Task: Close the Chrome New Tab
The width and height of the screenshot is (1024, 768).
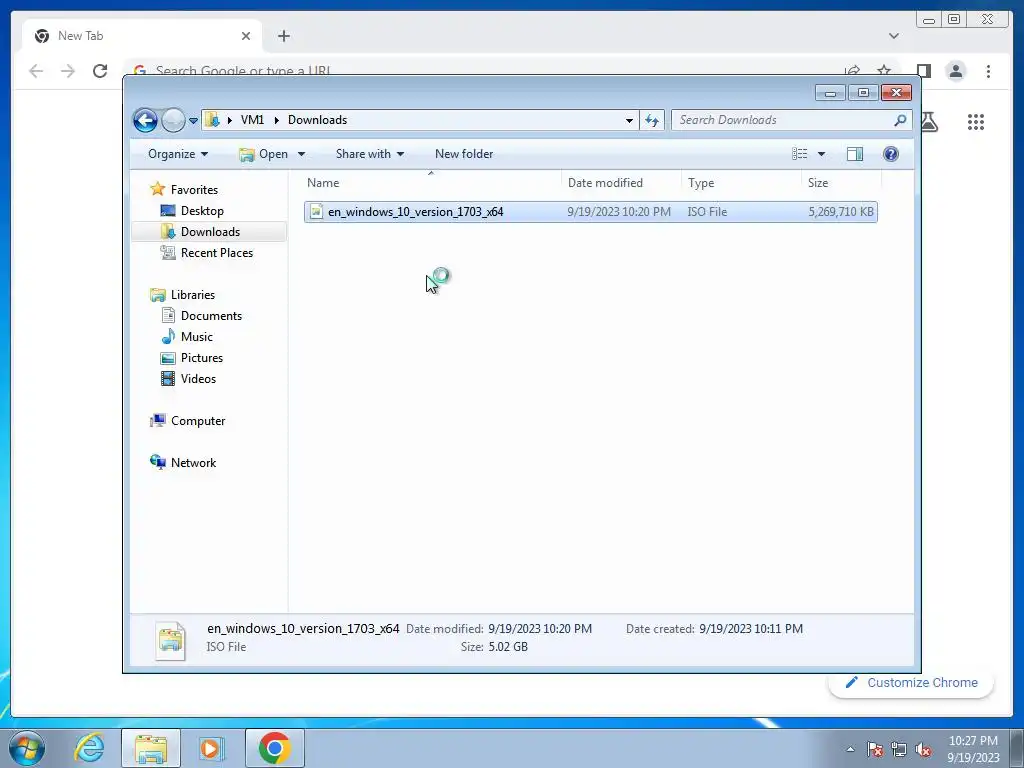Action: click(x=246, y=36)
